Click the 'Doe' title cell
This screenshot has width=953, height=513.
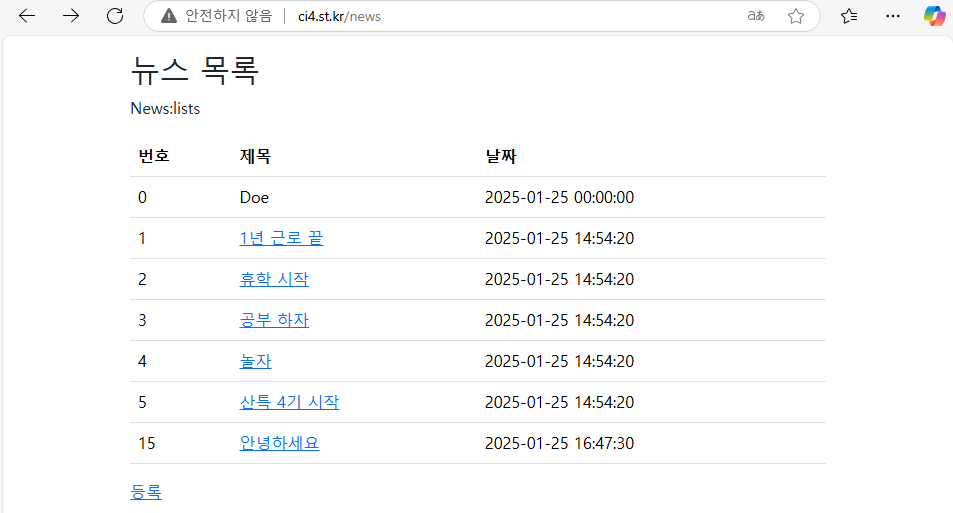(x=254, y=198)
